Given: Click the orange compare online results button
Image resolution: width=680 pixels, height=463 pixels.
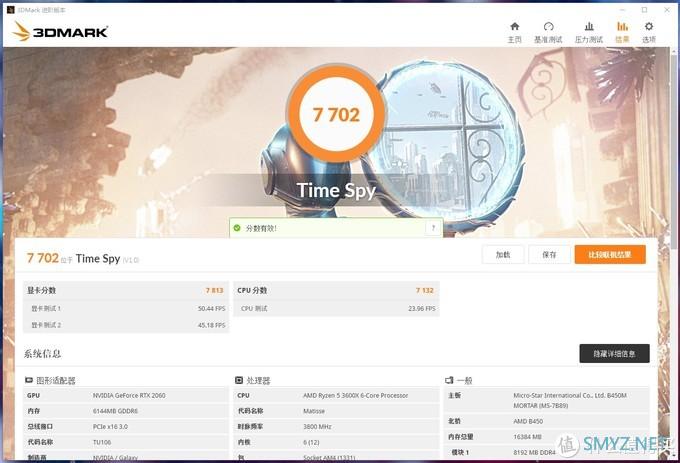Looking at the screenshot, I should pyautogui.click(x=610, y=254).
